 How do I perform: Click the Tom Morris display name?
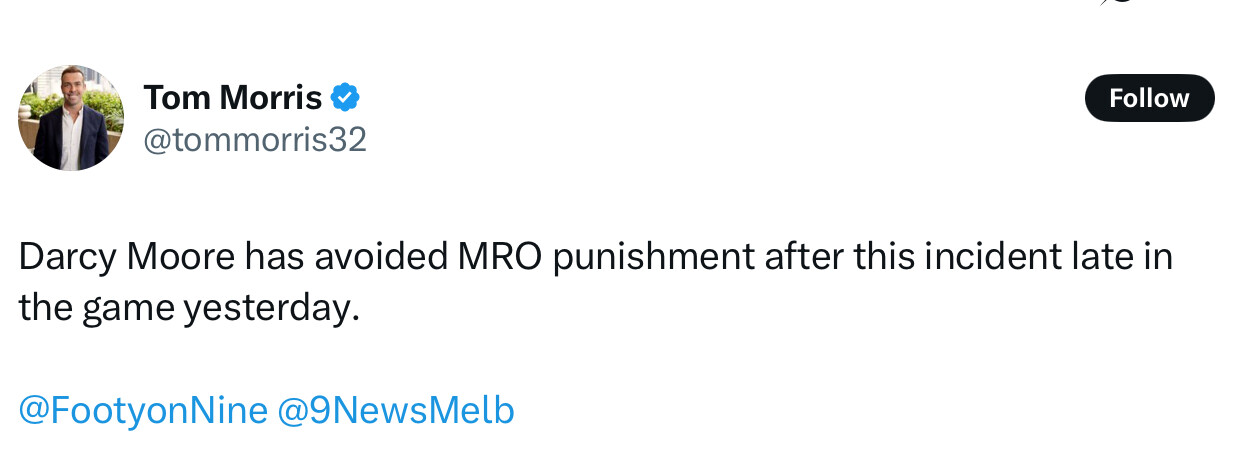pos(232,98)
